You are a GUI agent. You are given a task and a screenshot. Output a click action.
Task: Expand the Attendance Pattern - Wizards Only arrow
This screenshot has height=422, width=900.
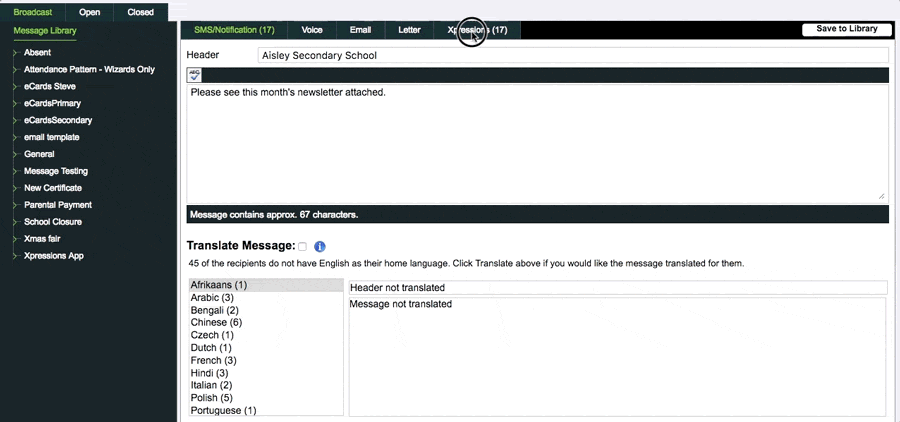coord(17,69)
